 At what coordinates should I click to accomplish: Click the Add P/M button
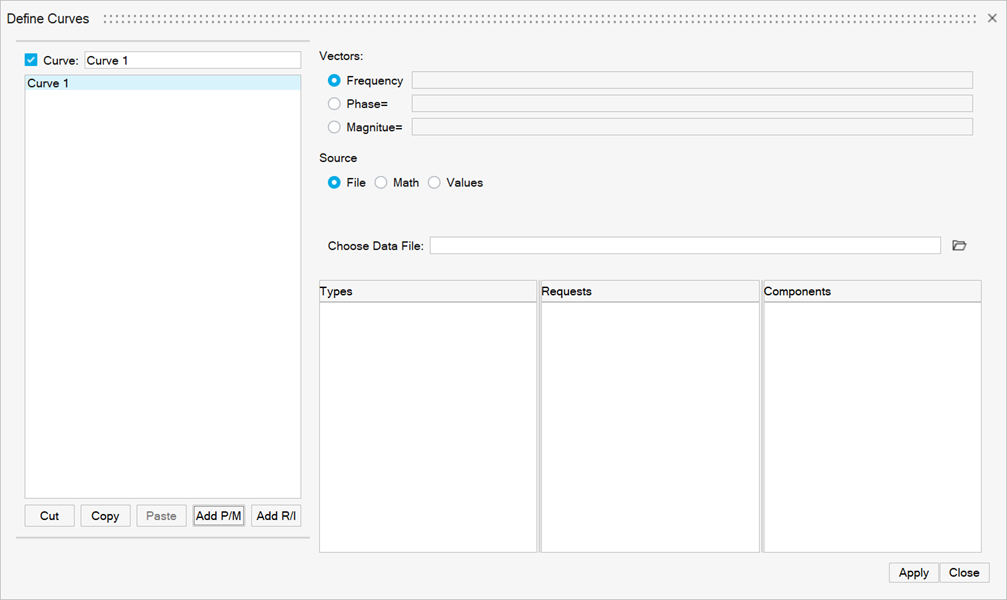pos(219,516)
